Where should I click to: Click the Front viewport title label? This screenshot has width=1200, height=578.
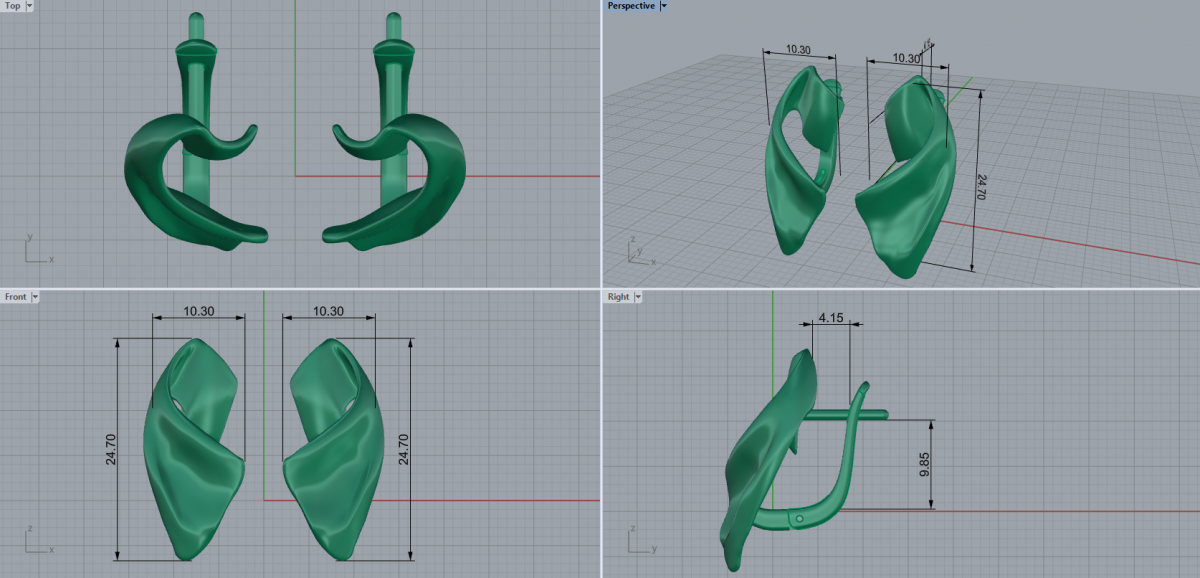(15, 297)
